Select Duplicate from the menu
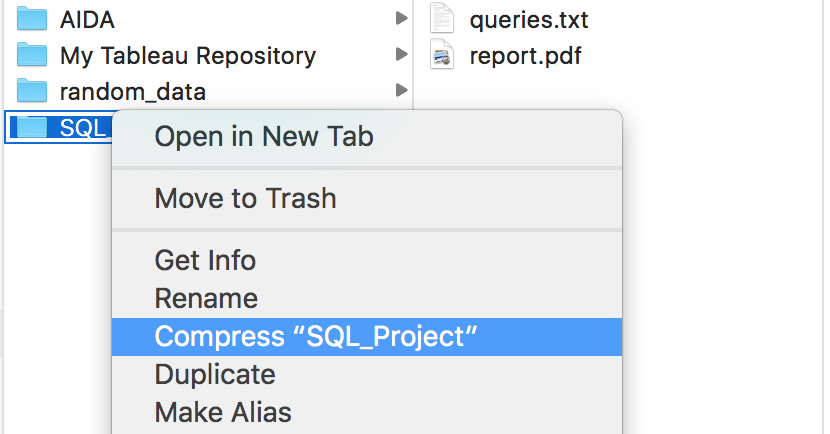Viewport: 830px width, 434px height. click(214, 374)
